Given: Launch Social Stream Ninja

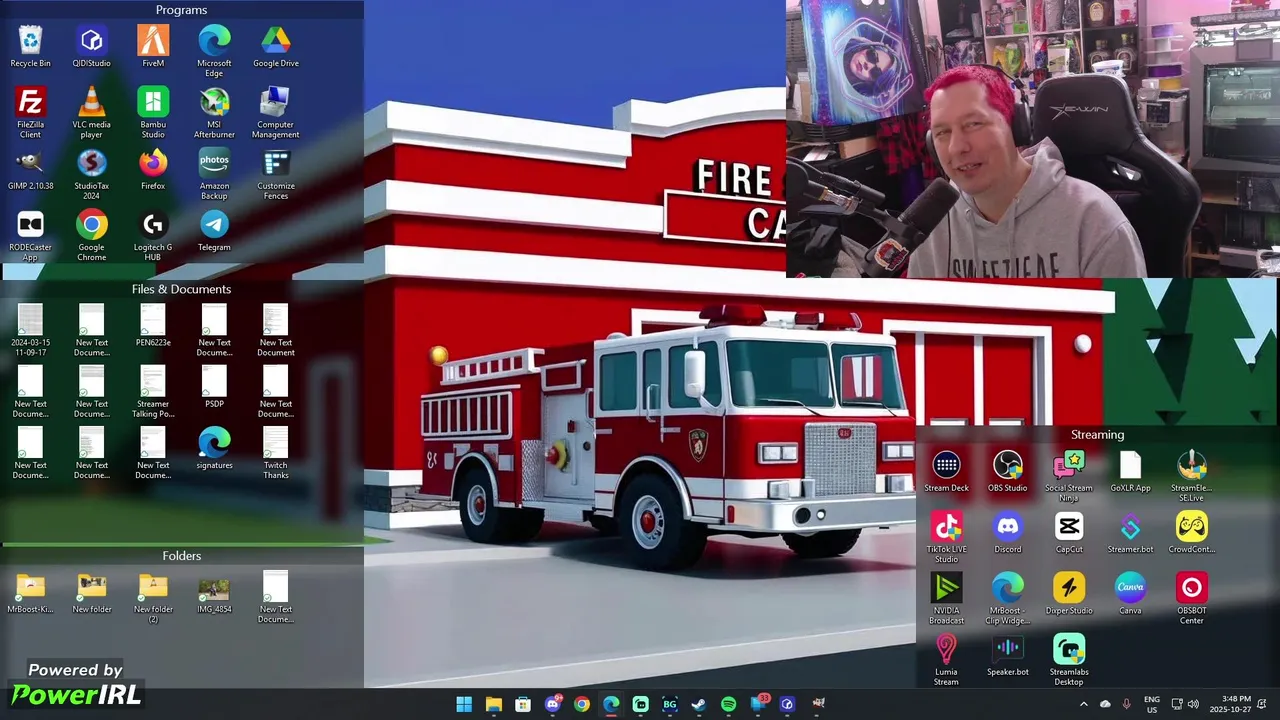Looking at the screenshot, I should [x=1069, y=477].
